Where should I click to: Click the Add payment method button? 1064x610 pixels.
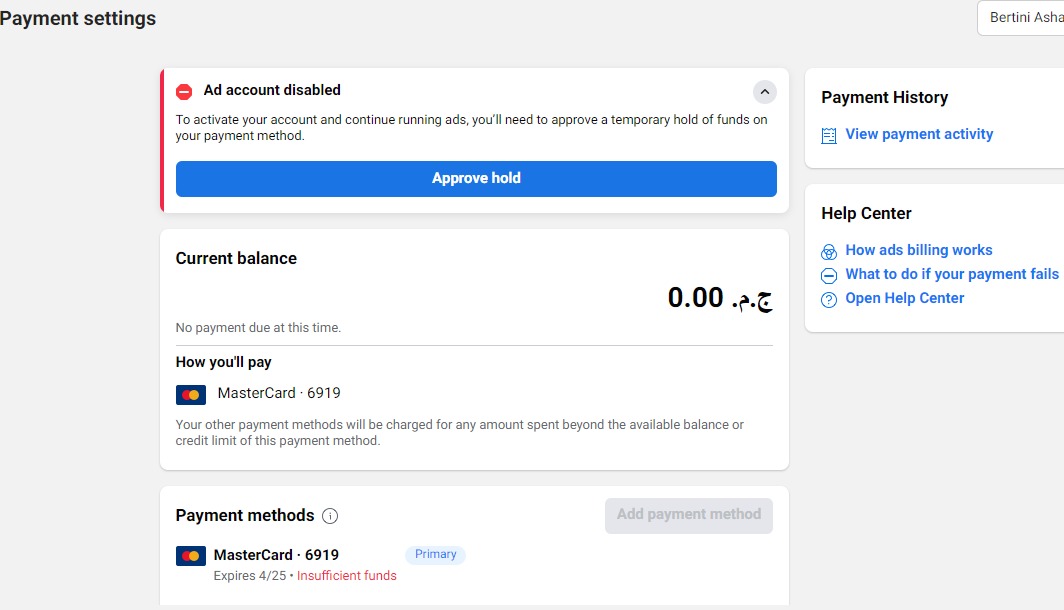689,516
